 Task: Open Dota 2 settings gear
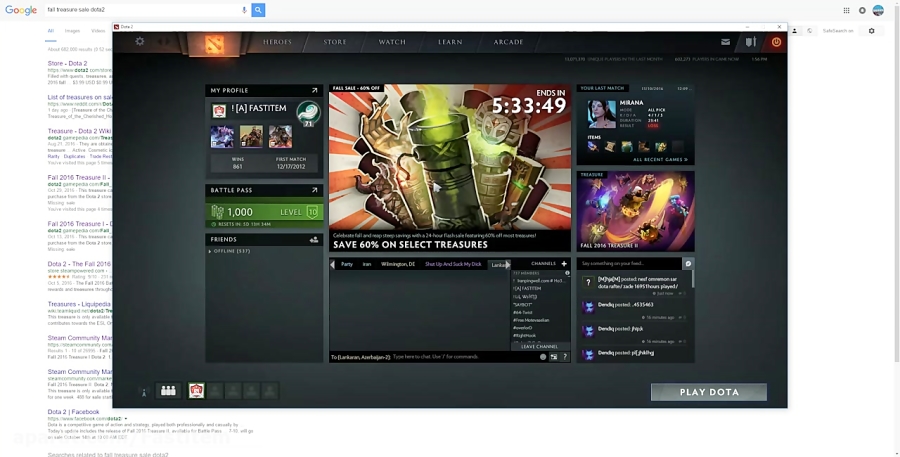[140, 42]
